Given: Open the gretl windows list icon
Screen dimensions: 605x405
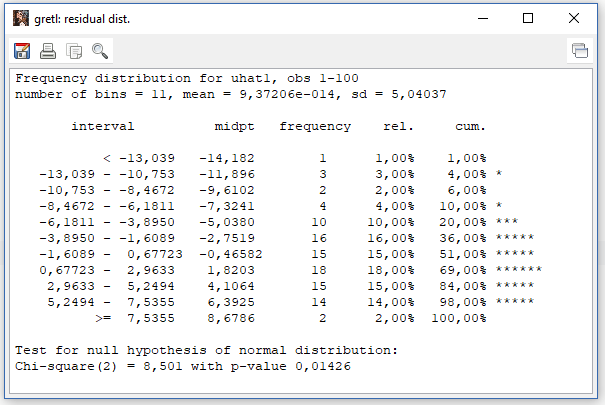Looking at the screenshot, I should (580, 50).
